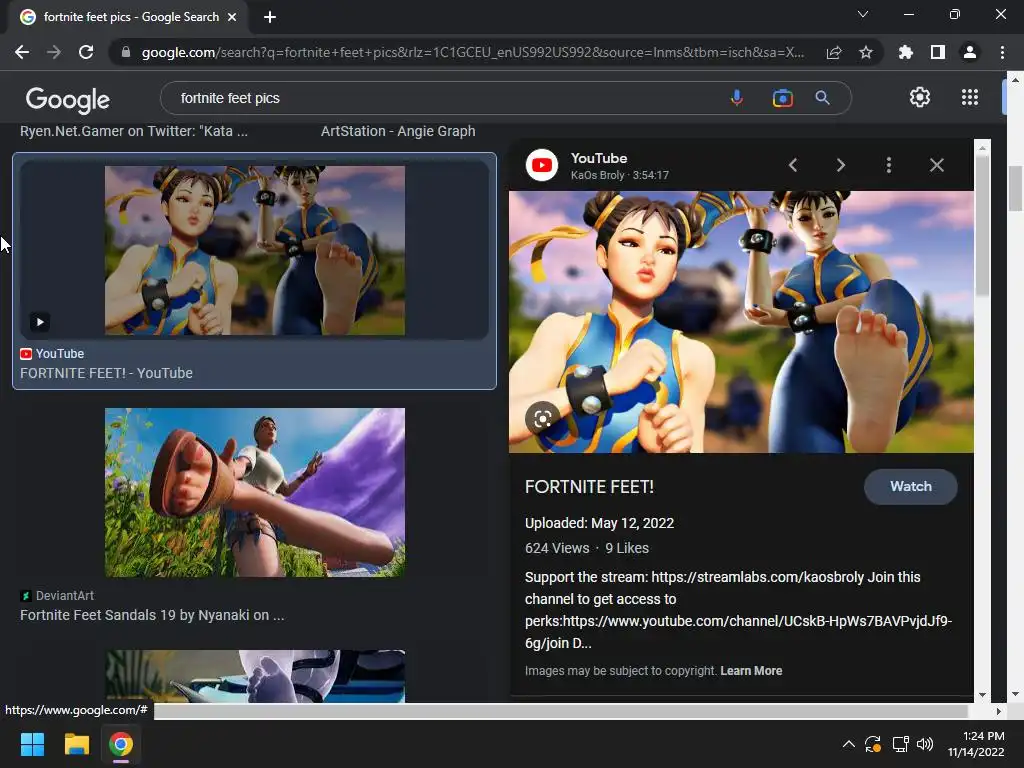Go back to the previous page

pos(22,52)
